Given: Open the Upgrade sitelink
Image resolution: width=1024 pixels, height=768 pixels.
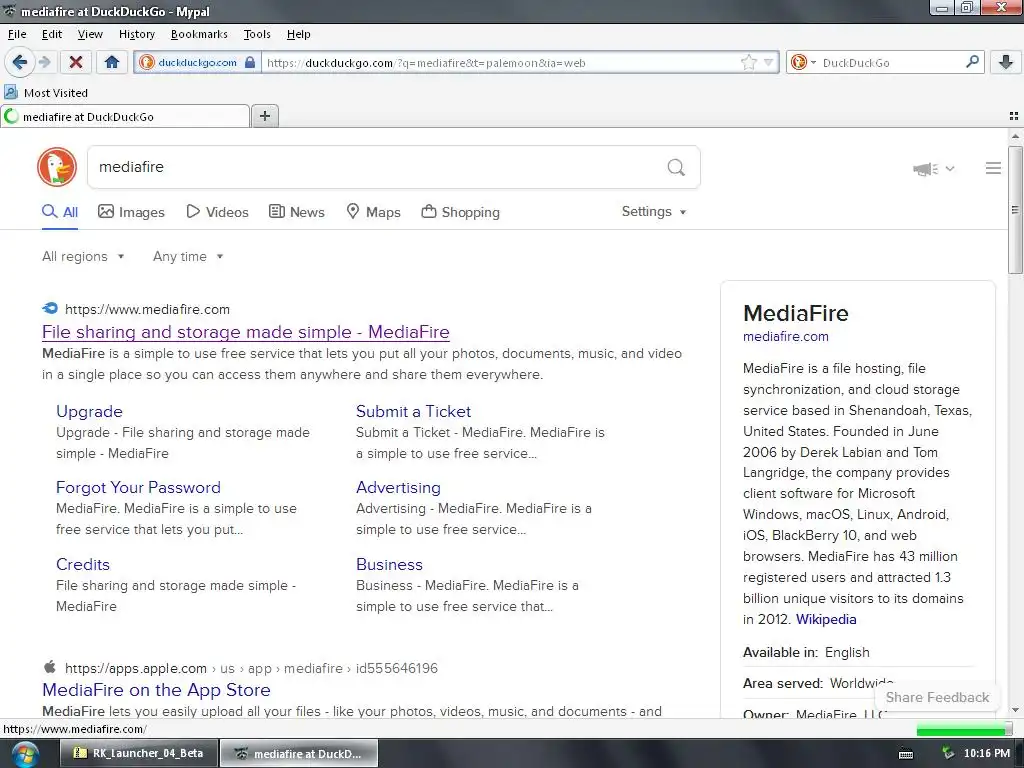Looking at the screenshot, I should click(89, 411).
